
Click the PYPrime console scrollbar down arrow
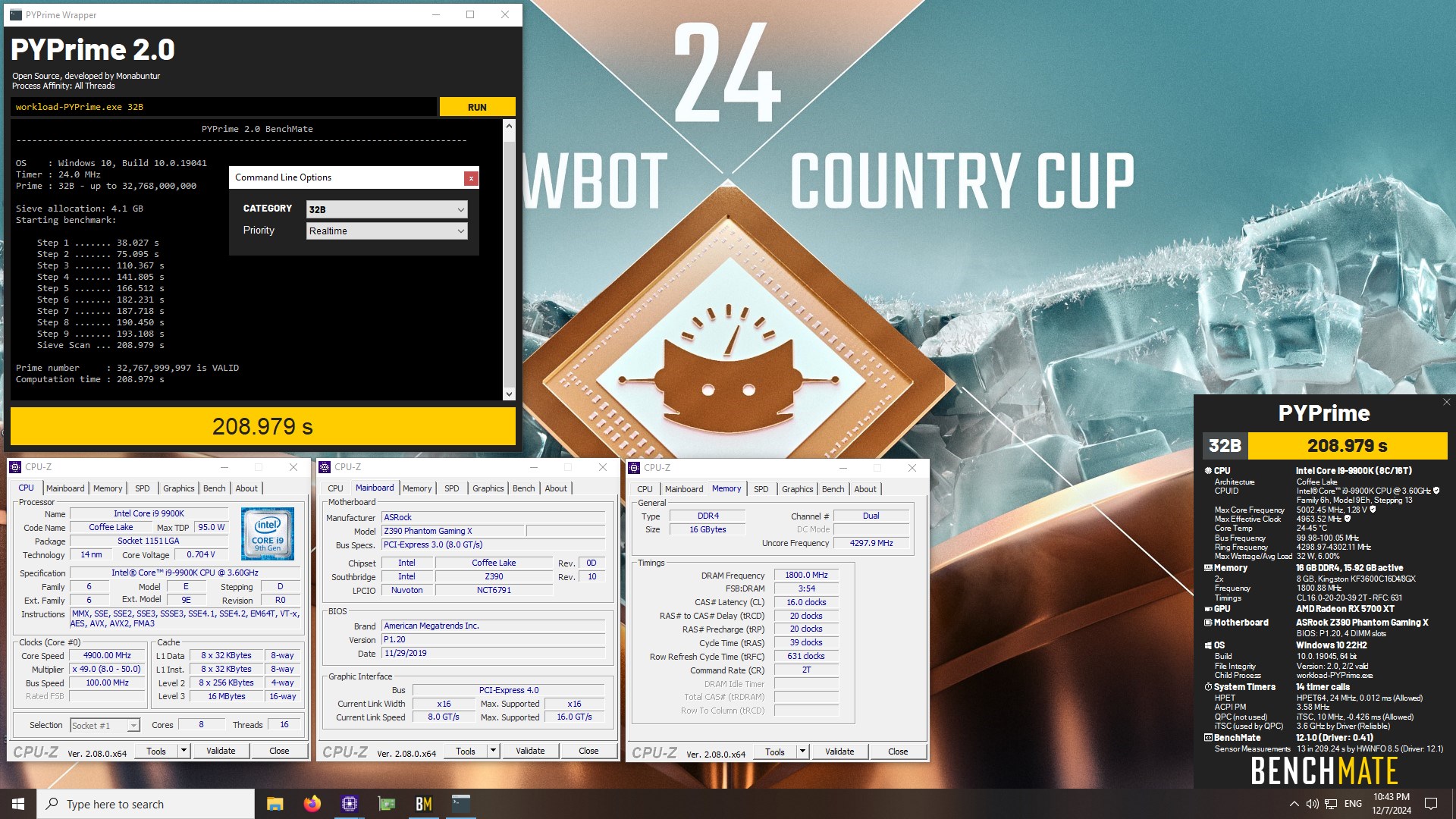click(x=509, y=394)
